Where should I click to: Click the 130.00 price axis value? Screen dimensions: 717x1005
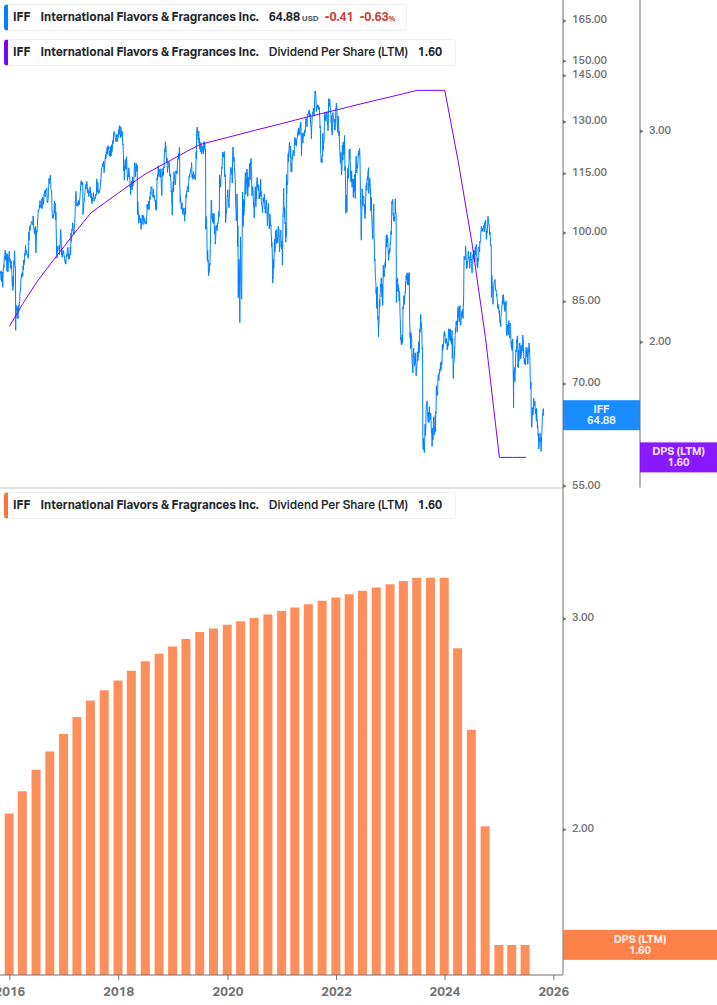[x=589, y=120]
